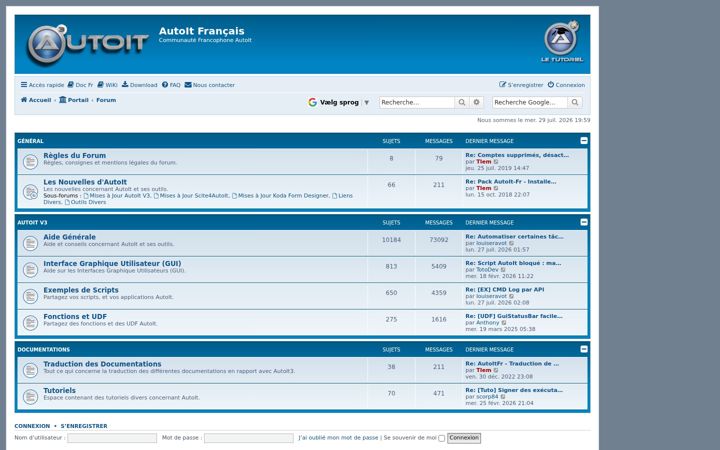720x450 pixels.
Task: Open the Le Tutoriel graduation-cap icon
Action: point(562,42)
